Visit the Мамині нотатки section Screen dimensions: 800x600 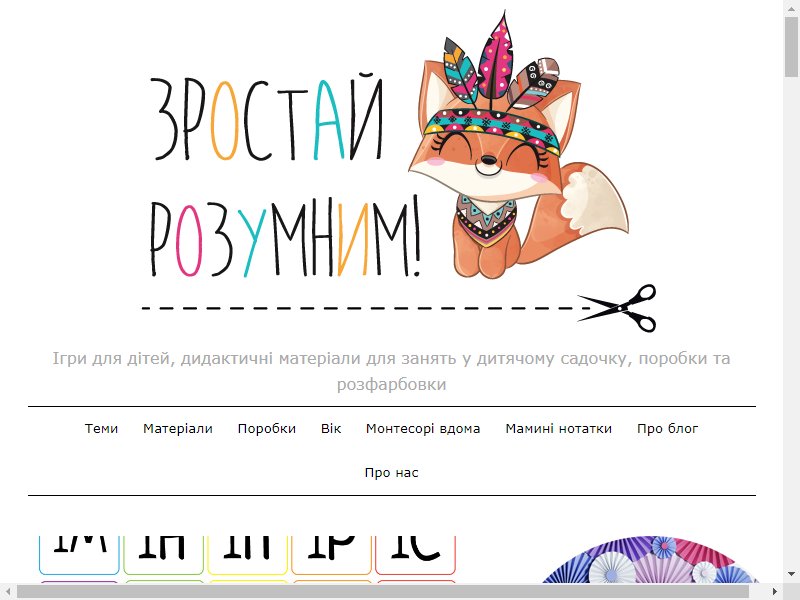coord(559,429)
